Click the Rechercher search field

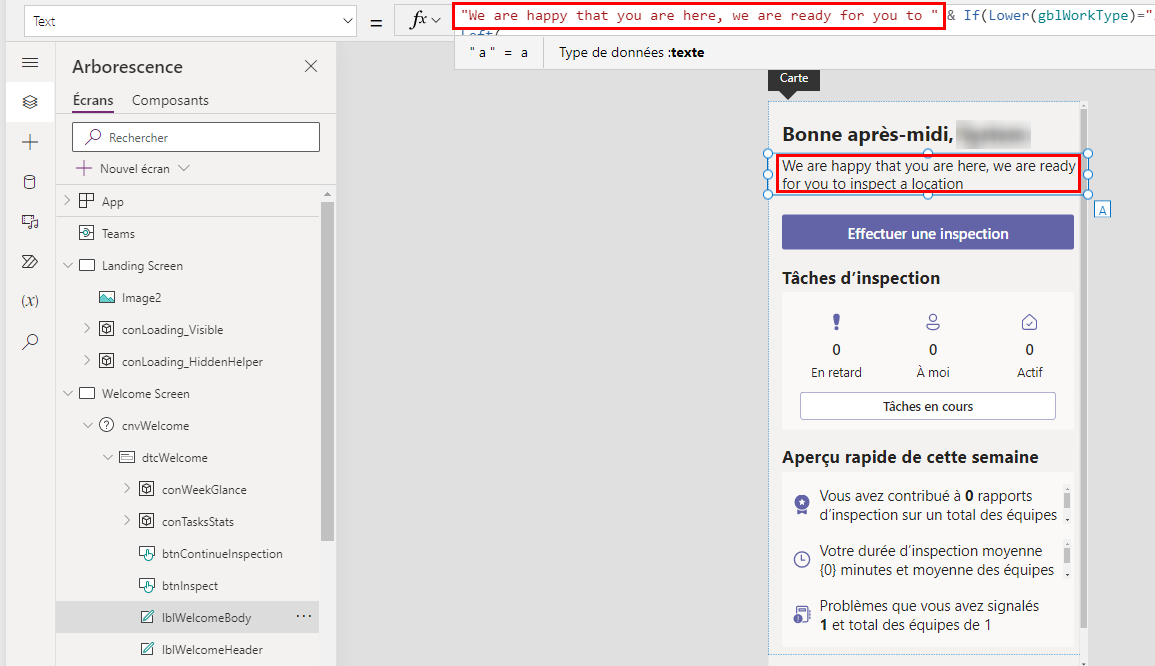click(x=196, y=137)
